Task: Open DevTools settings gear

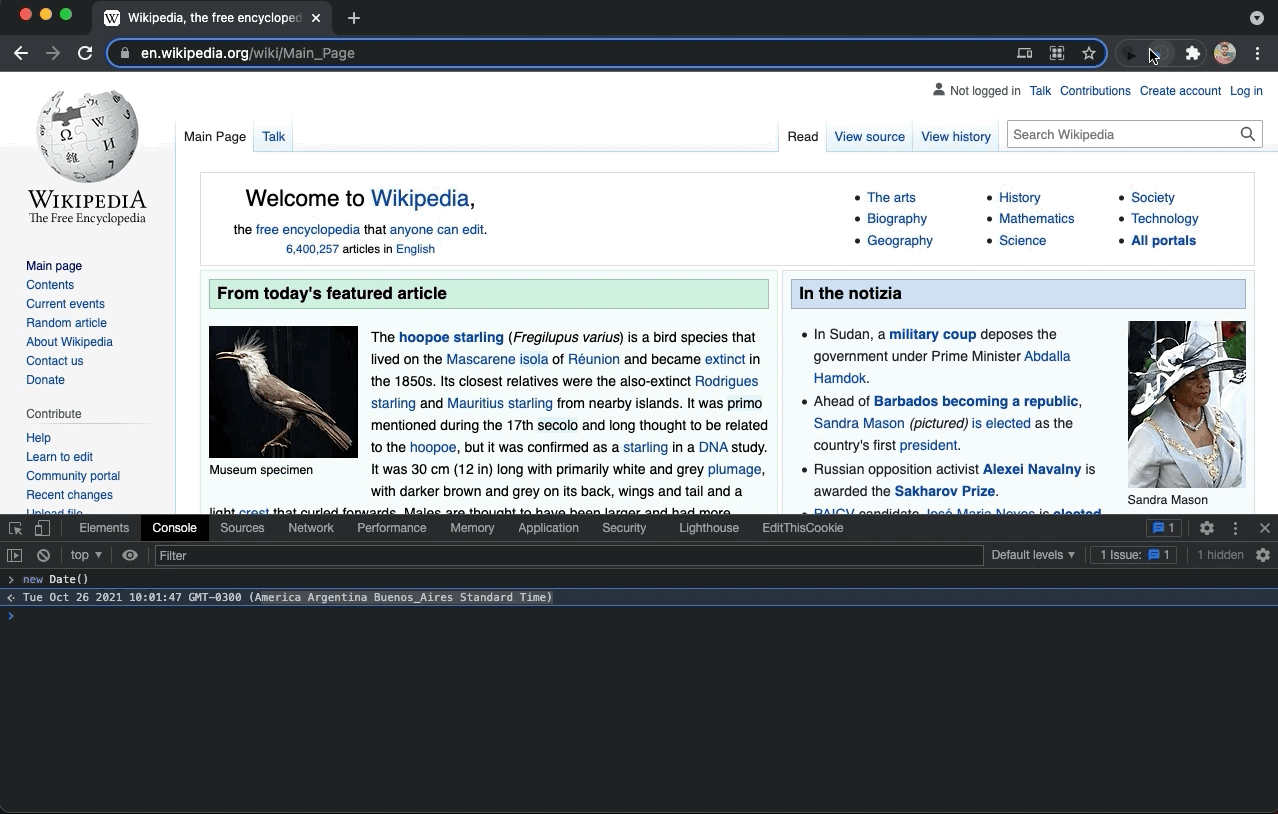Action: [x=1207, y=528]
